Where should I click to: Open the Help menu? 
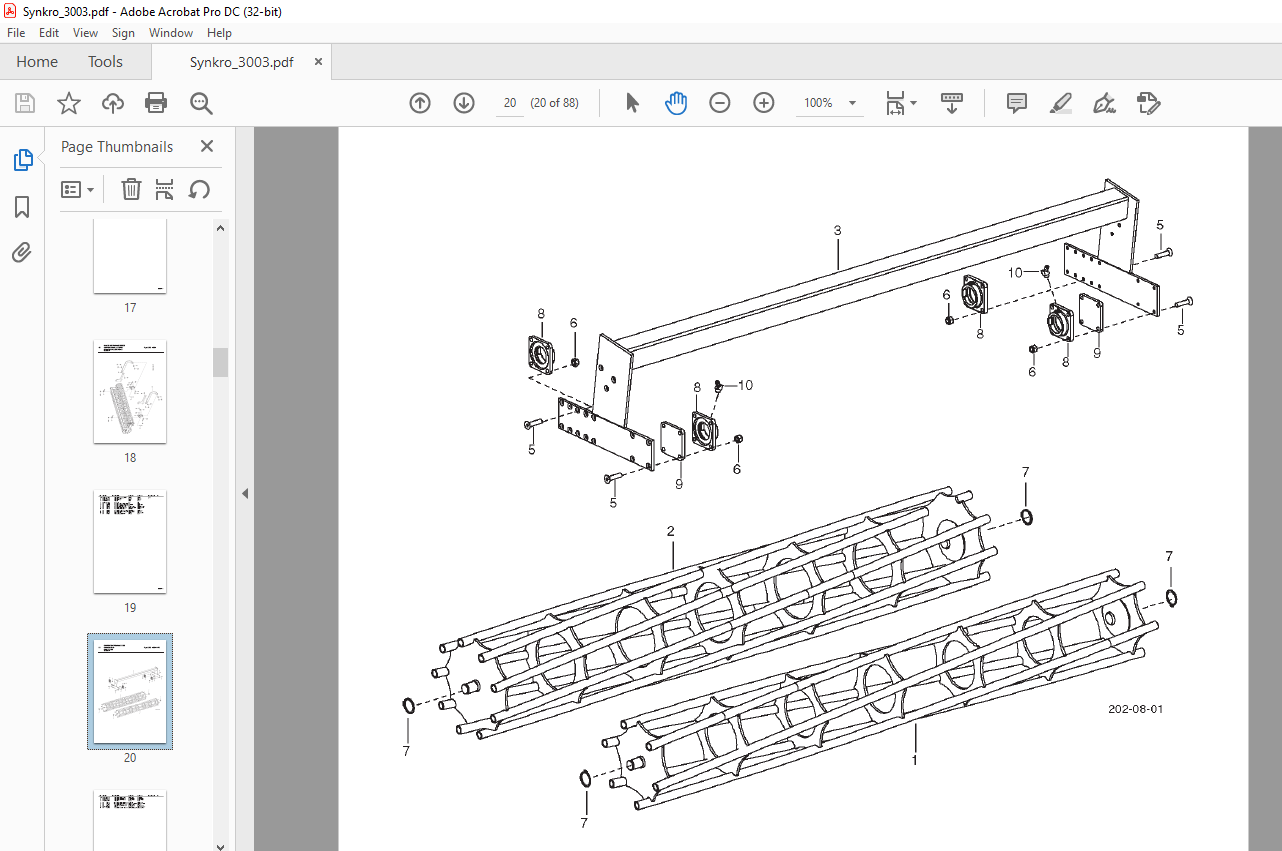[219, 33]
